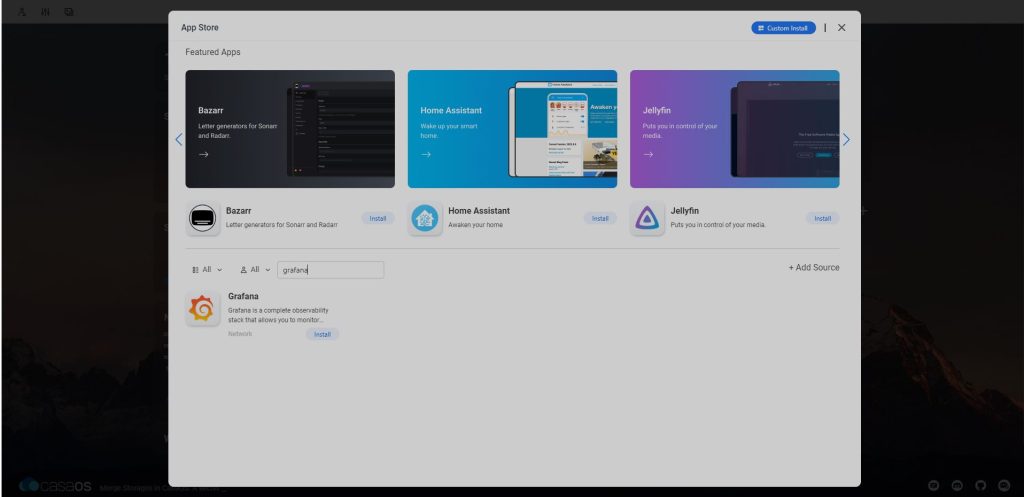Open the author filter All dropdown
This screenshot has height=497, width=1024.
pyautogui.click(x=255, y=270)
